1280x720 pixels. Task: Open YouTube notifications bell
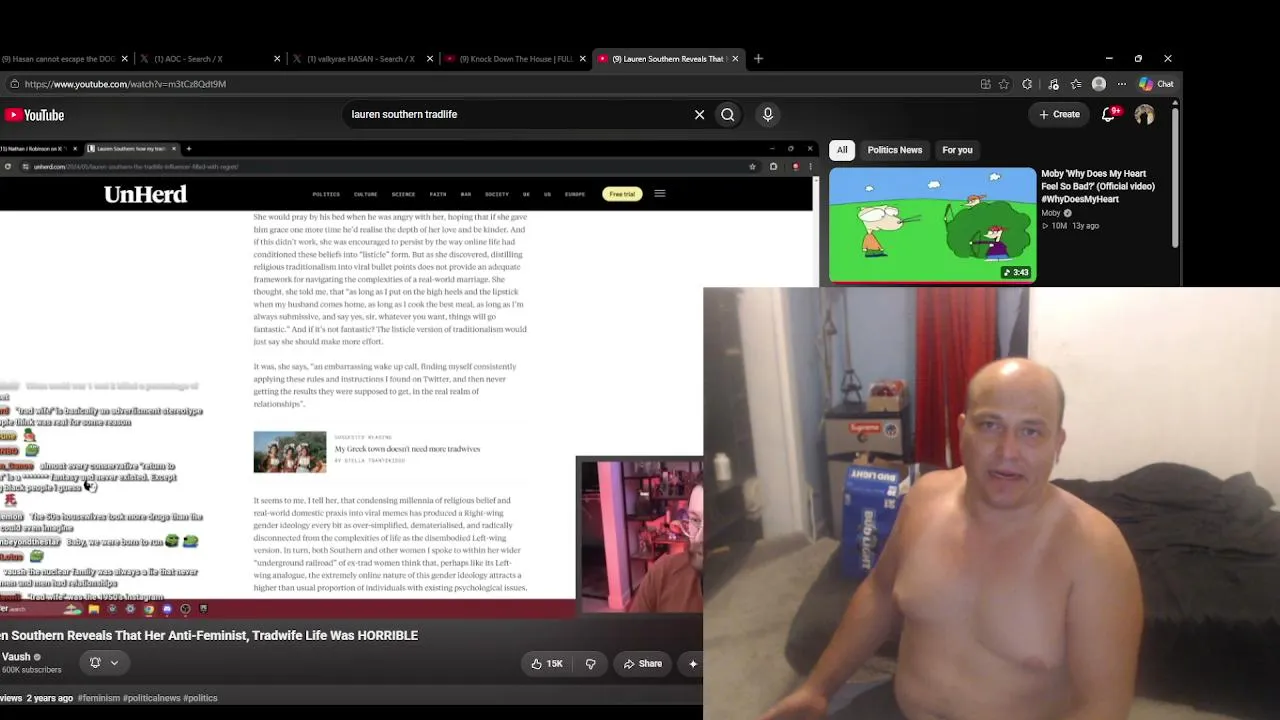[x=1109, y=114]
